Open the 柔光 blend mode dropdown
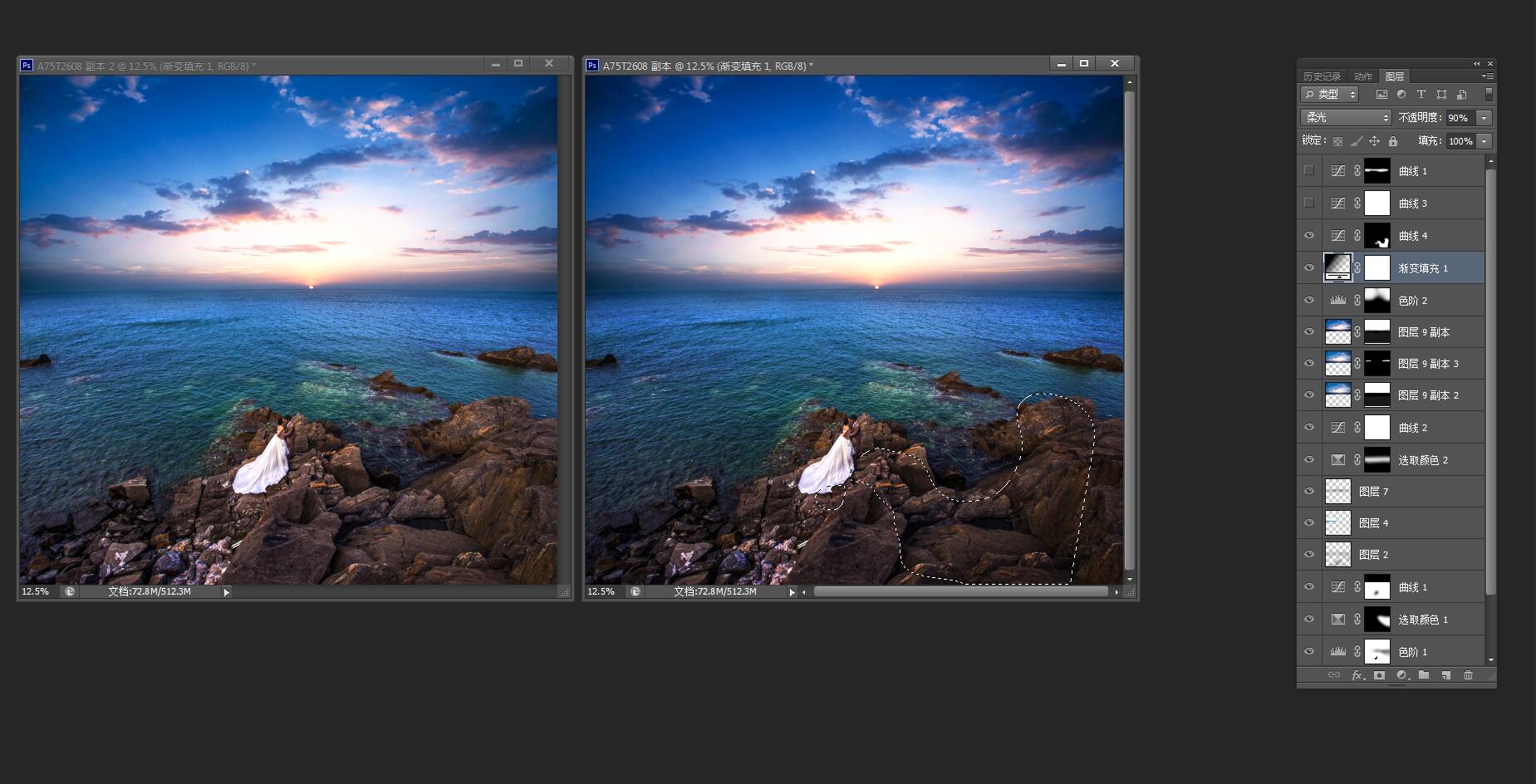The height and width of the screenshot is (784, 1536). (x=1345, y=118)
